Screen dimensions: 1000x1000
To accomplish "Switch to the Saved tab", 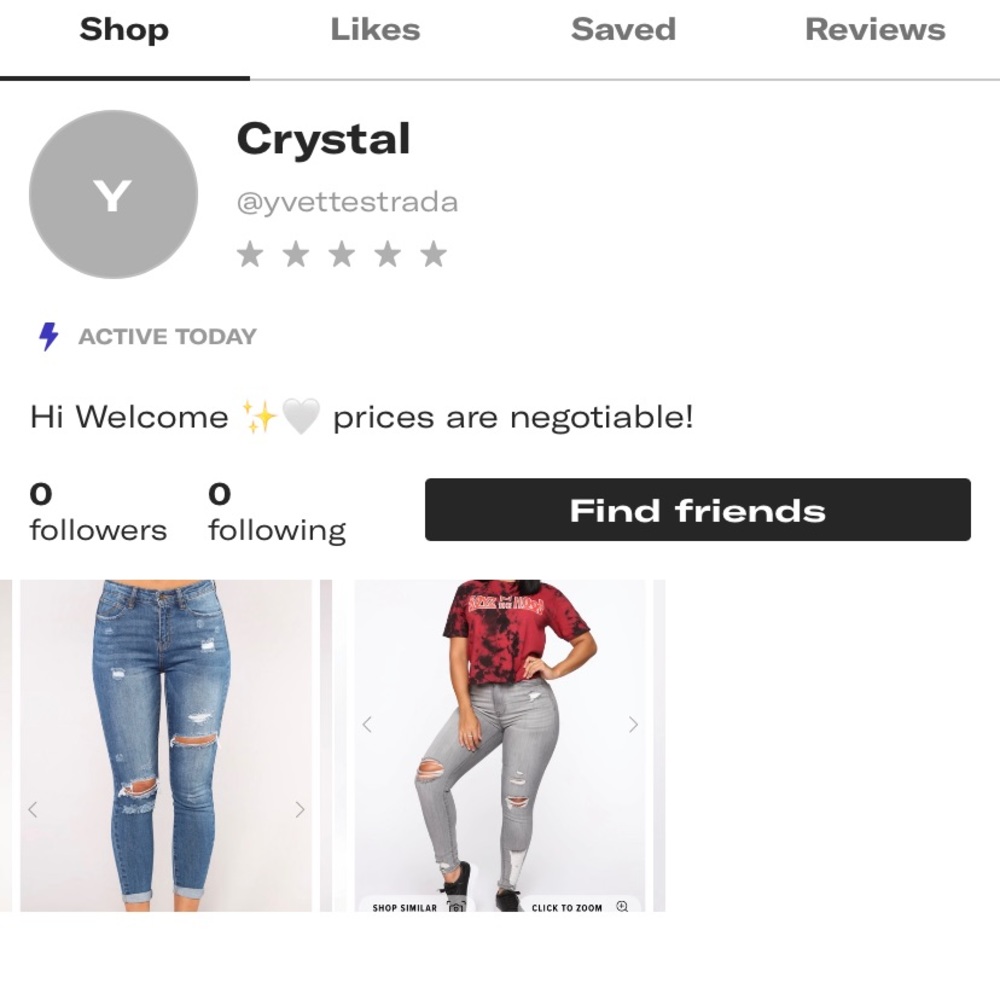I will coord(623,30).
